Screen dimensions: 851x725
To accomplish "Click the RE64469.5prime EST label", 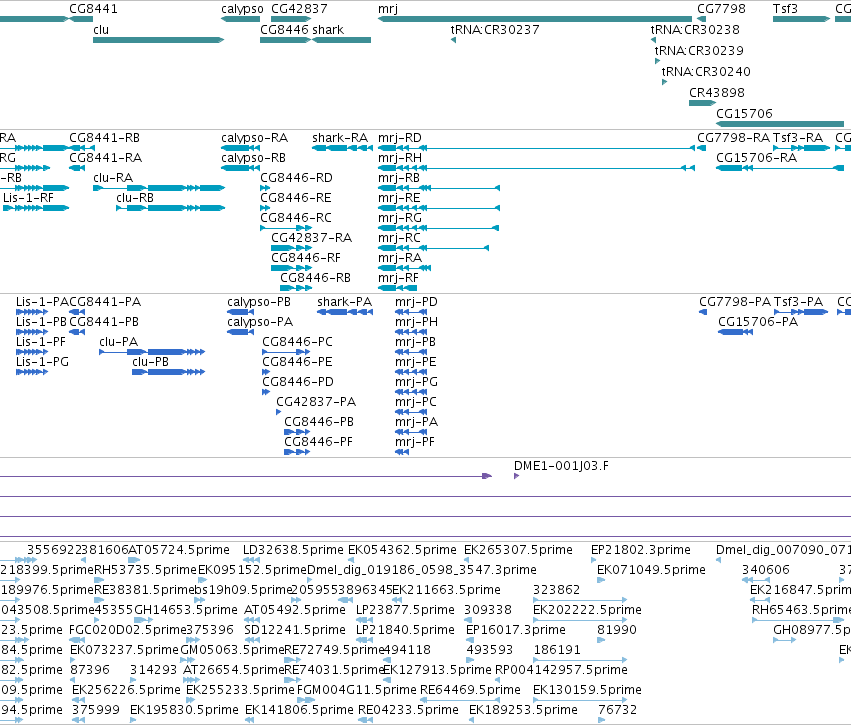I will [471, 690].
